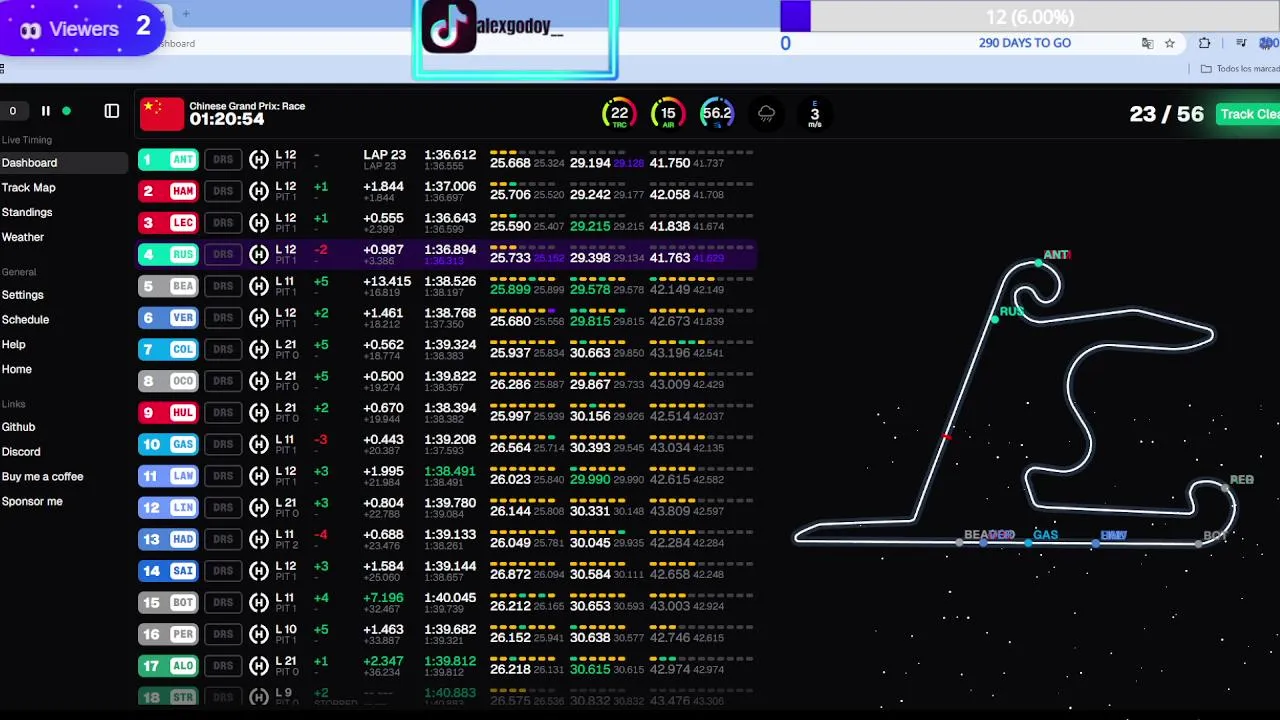
Task: Click the alexgodoy TikTok overlay logo
Action: coord(449,27)
